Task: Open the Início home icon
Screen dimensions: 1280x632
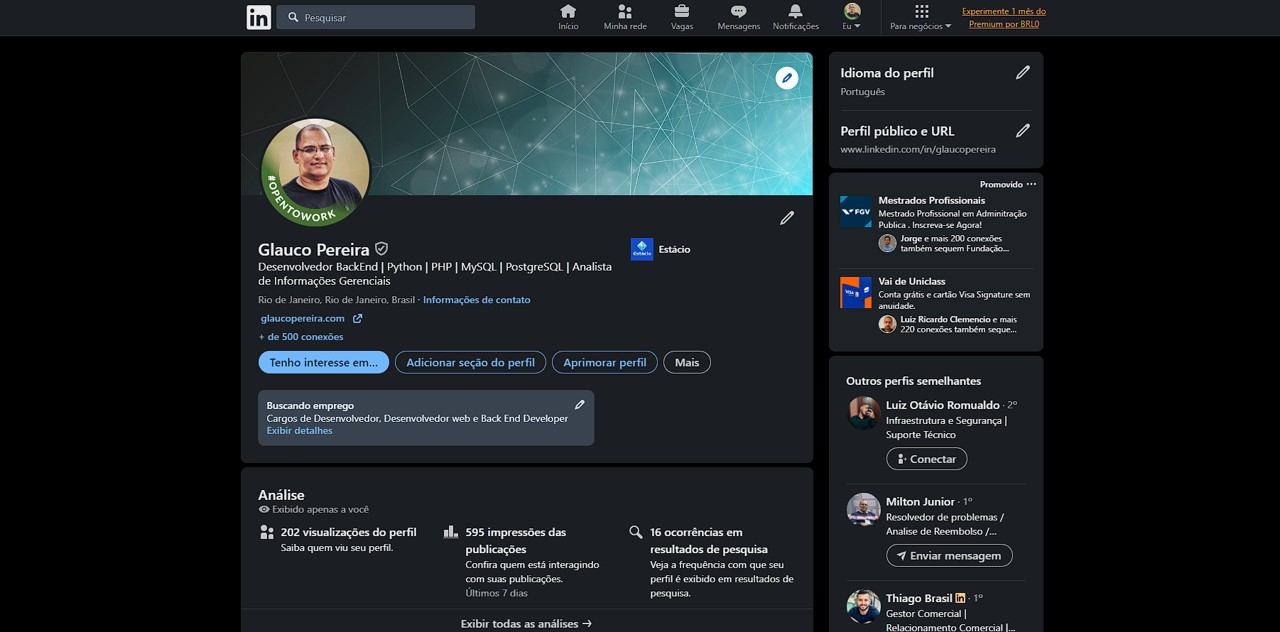Action: (568, 12)
